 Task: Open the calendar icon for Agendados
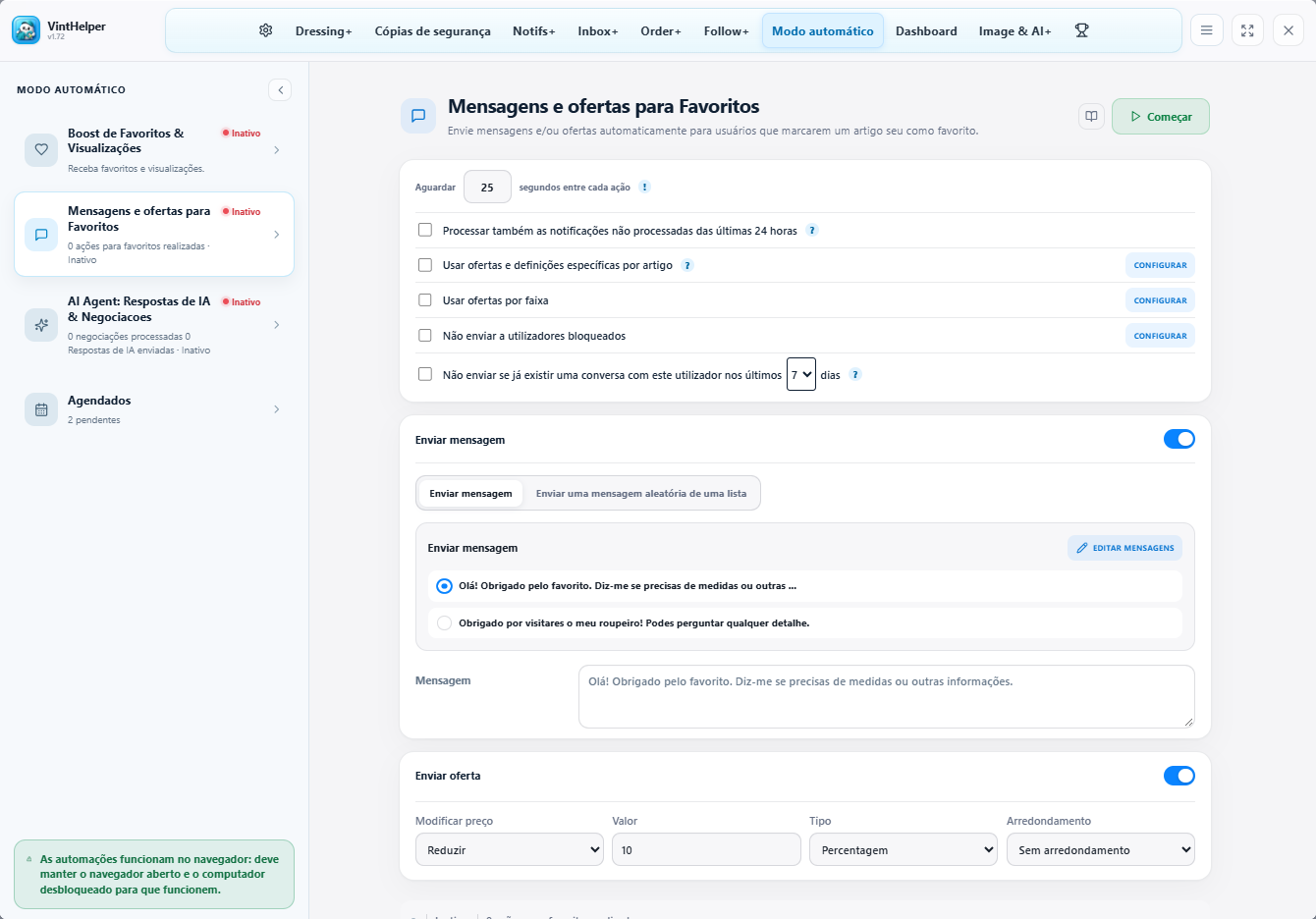coord(41,409)
